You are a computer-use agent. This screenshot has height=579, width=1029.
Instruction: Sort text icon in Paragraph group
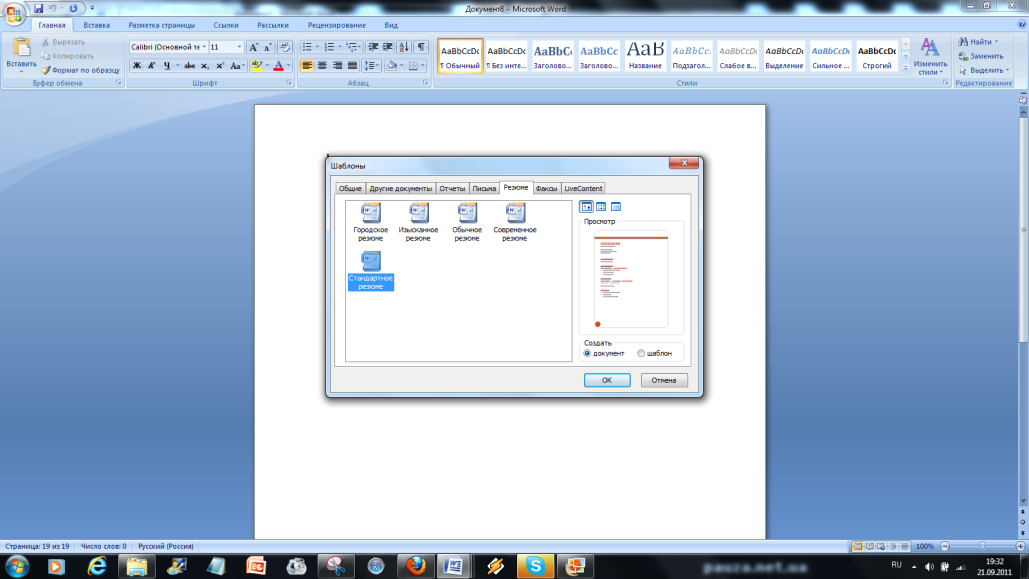[x=404, y=47]
